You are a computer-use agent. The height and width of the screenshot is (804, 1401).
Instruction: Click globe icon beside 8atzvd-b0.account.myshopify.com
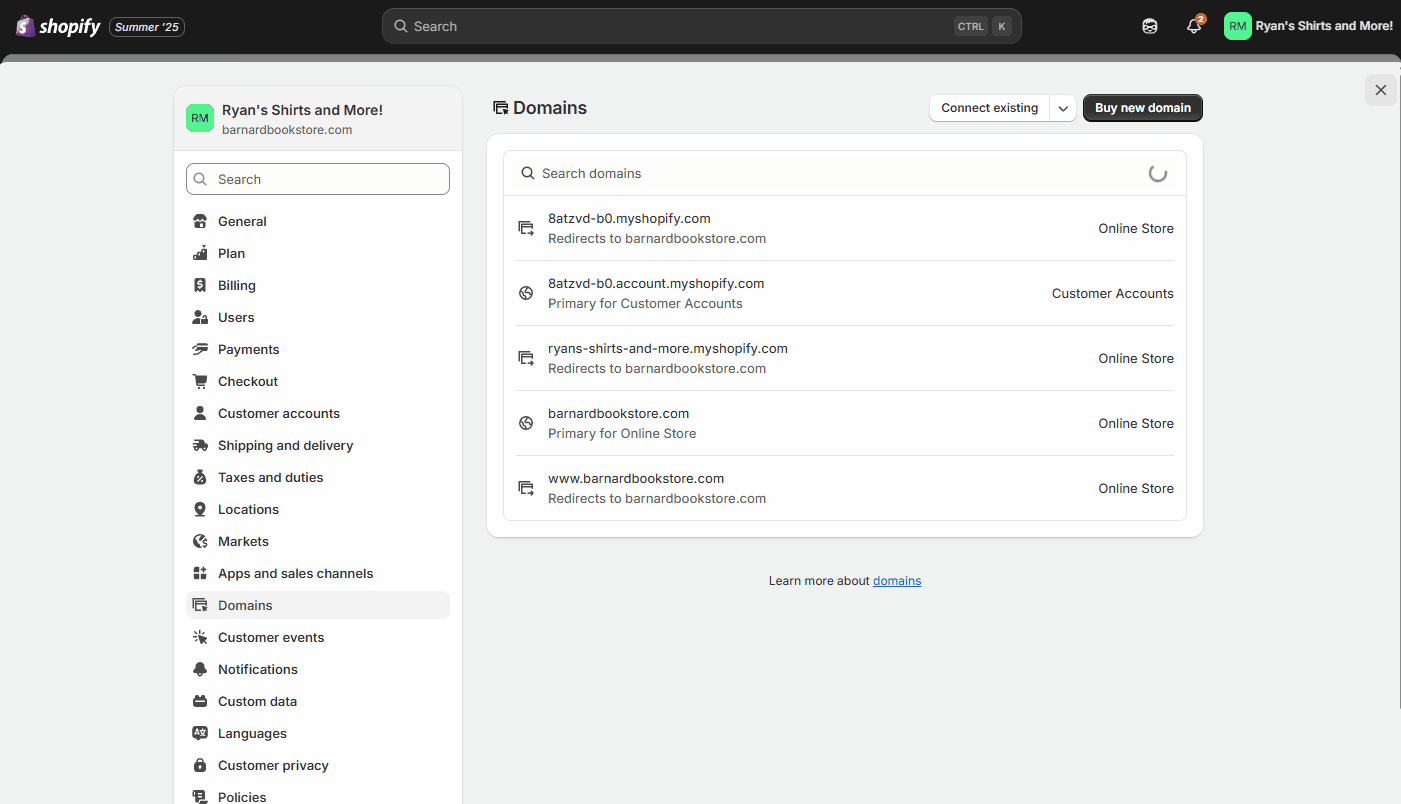point(526,293)
